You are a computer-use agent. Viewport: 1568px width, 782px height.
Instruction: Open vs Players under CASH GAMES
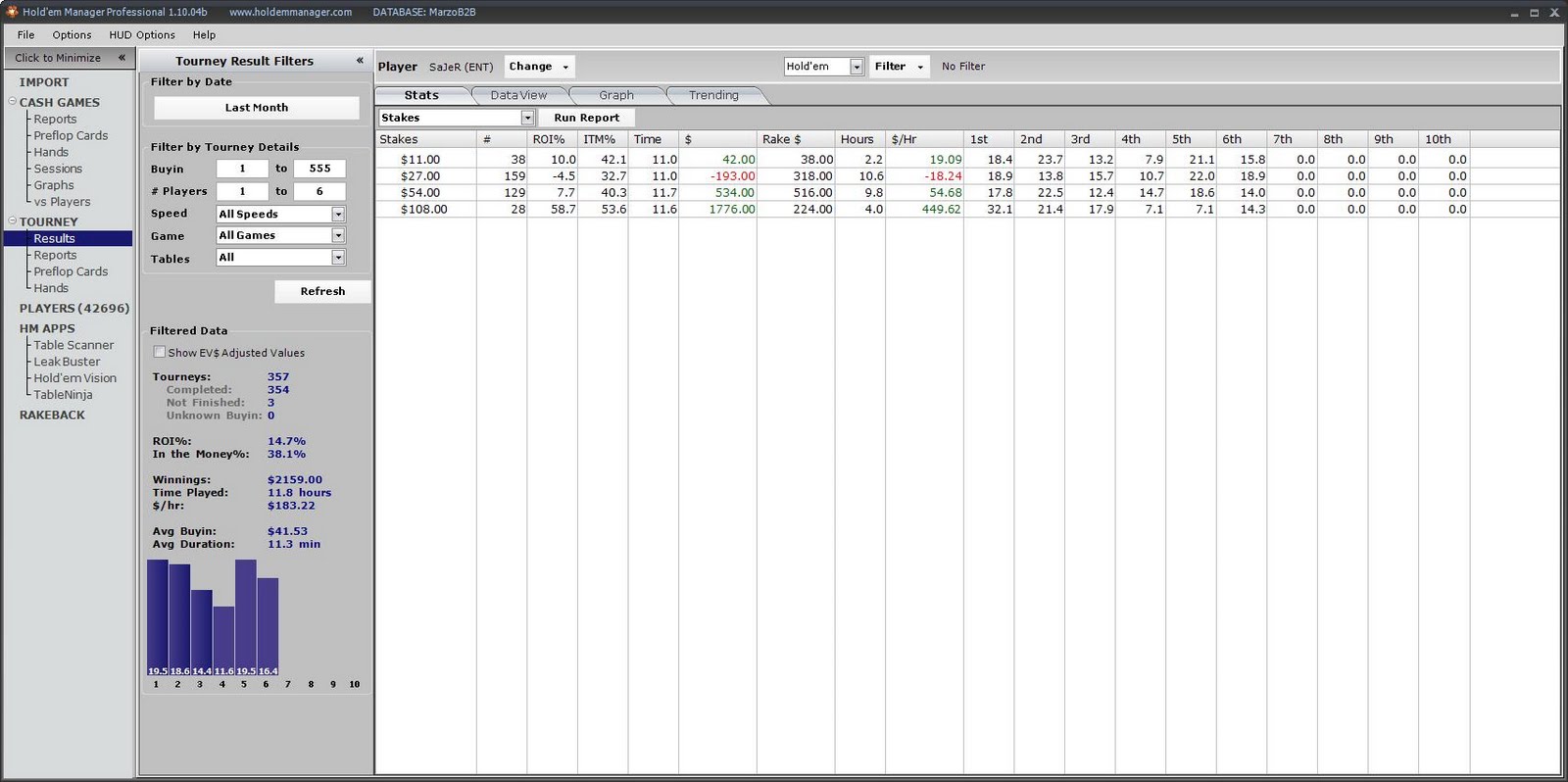tap(62, 202)
